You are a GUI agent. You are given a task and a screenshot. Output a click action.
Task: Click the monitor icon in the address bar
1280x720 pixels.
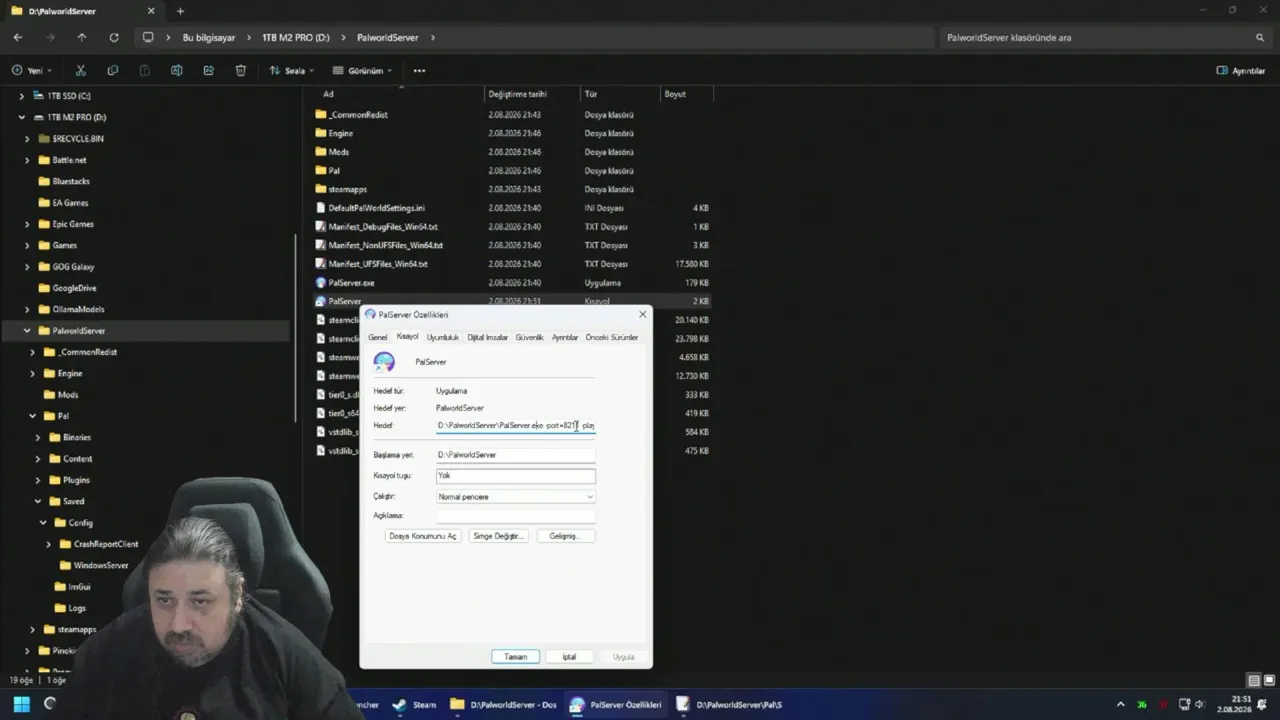[x=148, y=37]
